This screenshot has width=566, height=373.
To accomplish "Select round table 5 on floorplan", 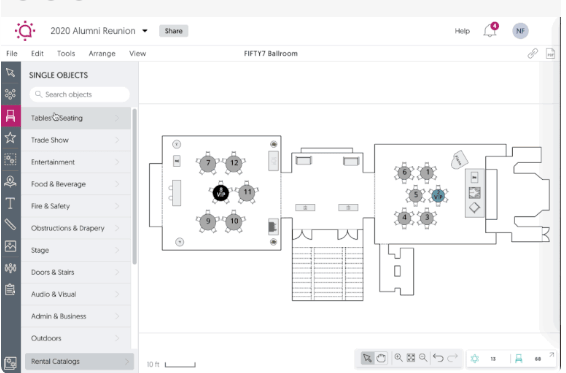I will (415, 196).
